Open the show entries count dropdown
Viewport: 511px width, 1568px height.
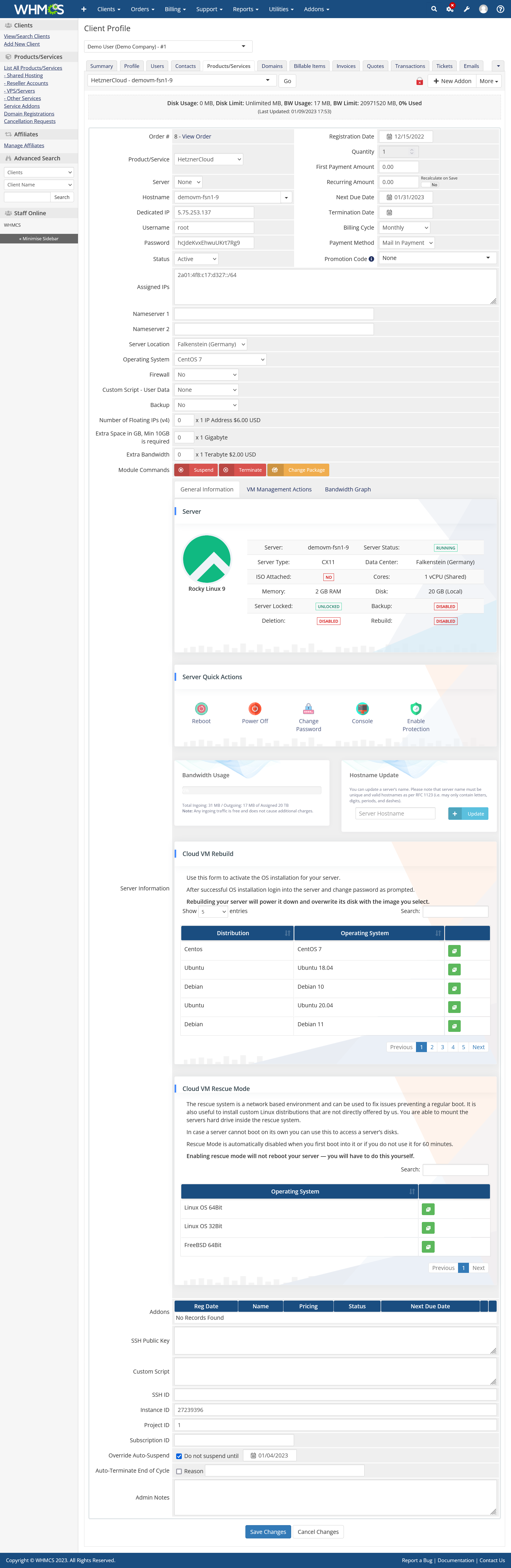tap(213, 912)
